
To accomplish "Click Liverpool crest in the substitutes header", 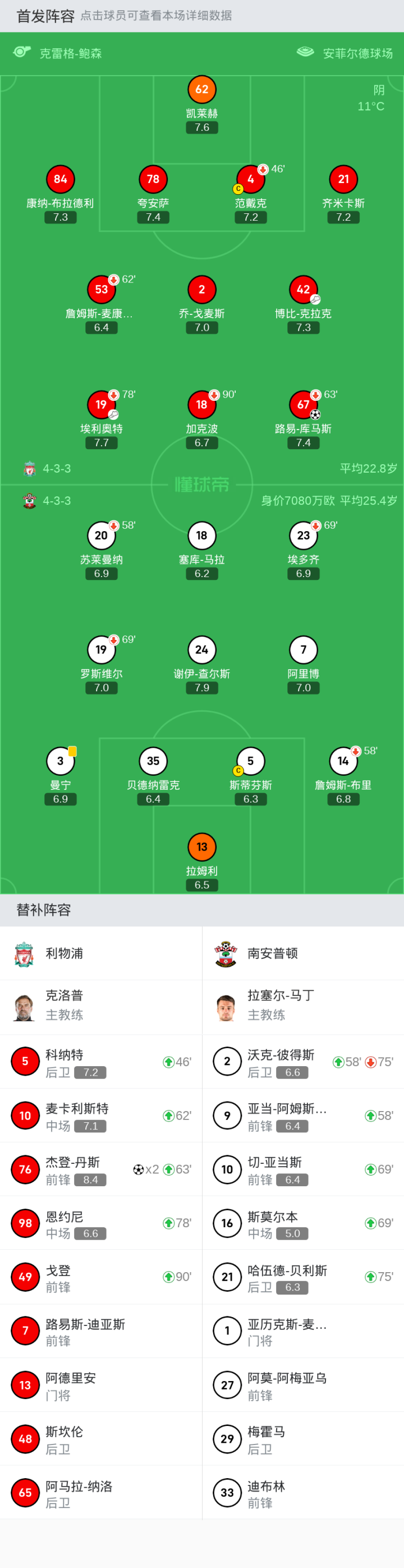I will (x=24, y=953).
